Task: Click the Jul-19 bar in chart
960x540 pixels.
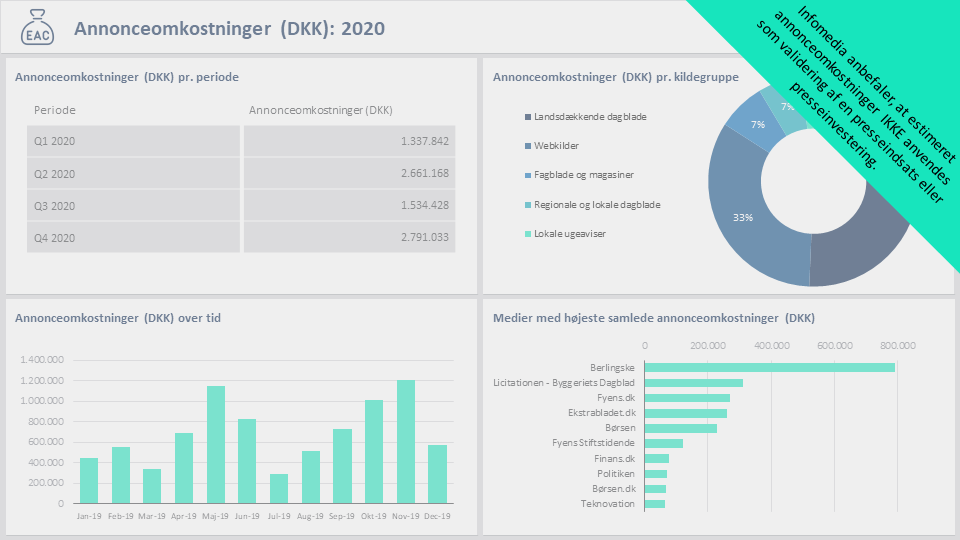Action: (x=279, y=489)
